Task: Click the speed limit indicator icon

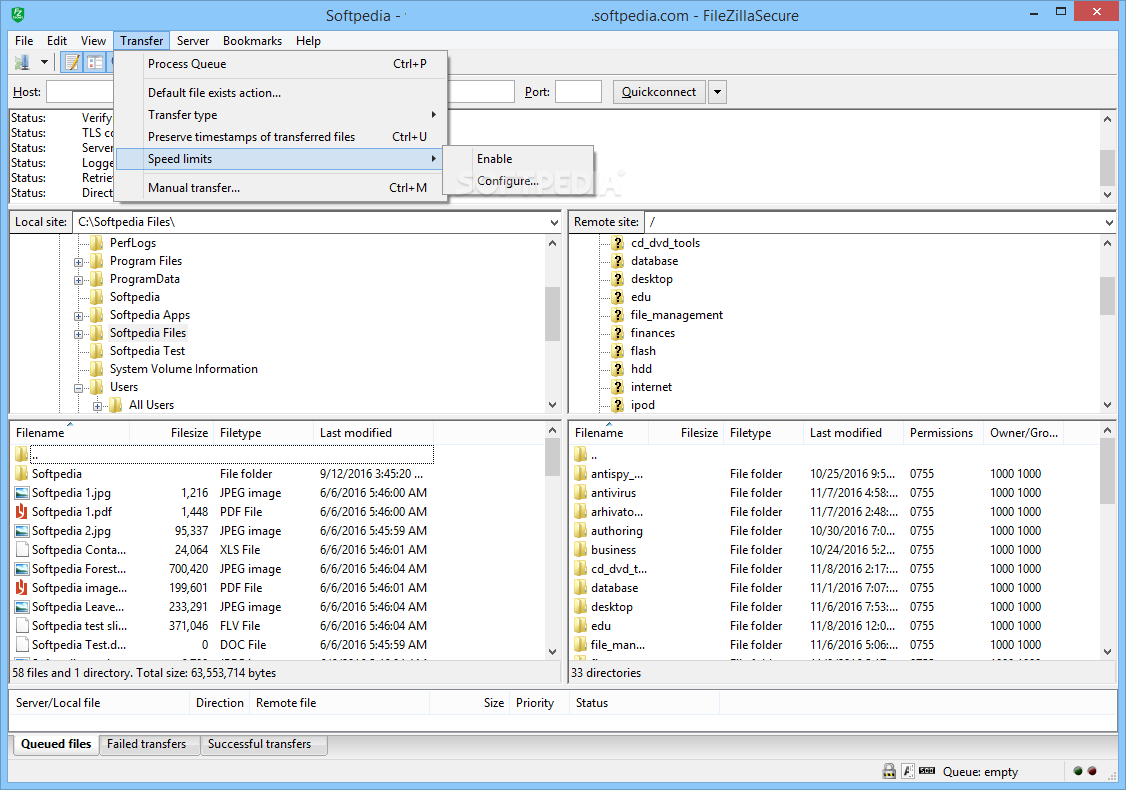Action: 927,771
